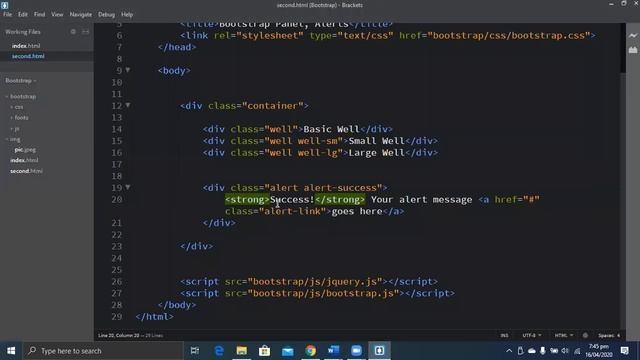Viewport: 640px width, 360px height.
Task: Open the UTF-8 encoding dropdown
Action: point(532,336)
